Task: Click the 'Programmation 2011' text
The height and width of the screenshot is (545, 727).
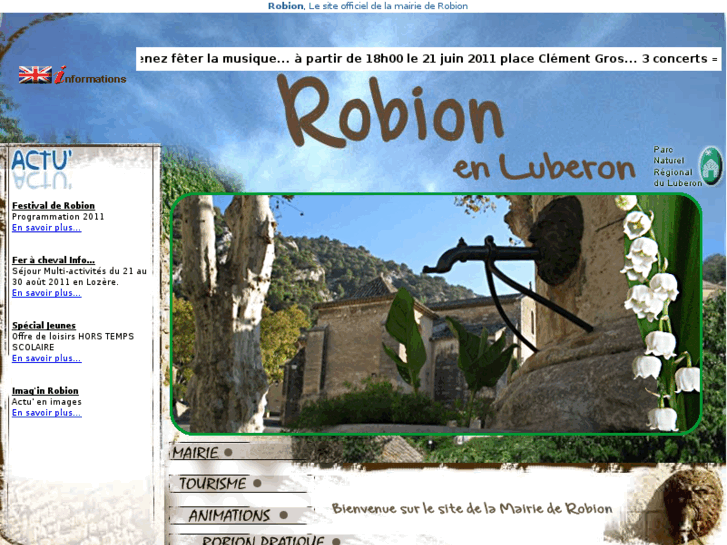Action: (58, 217)
